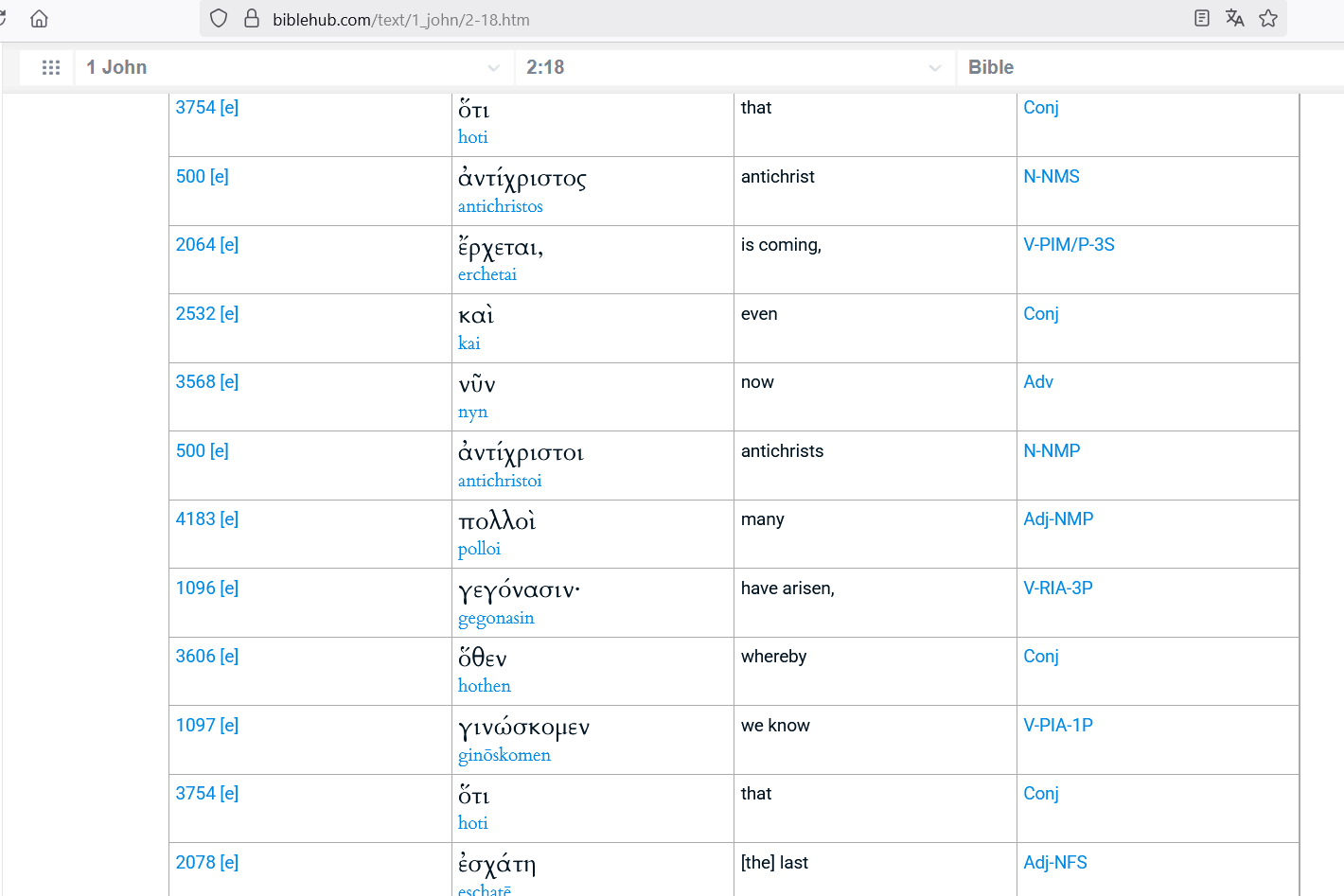Open the kai transliteration link
Viewport: 1344px width, 896px height.
click(x=469, y=343)
